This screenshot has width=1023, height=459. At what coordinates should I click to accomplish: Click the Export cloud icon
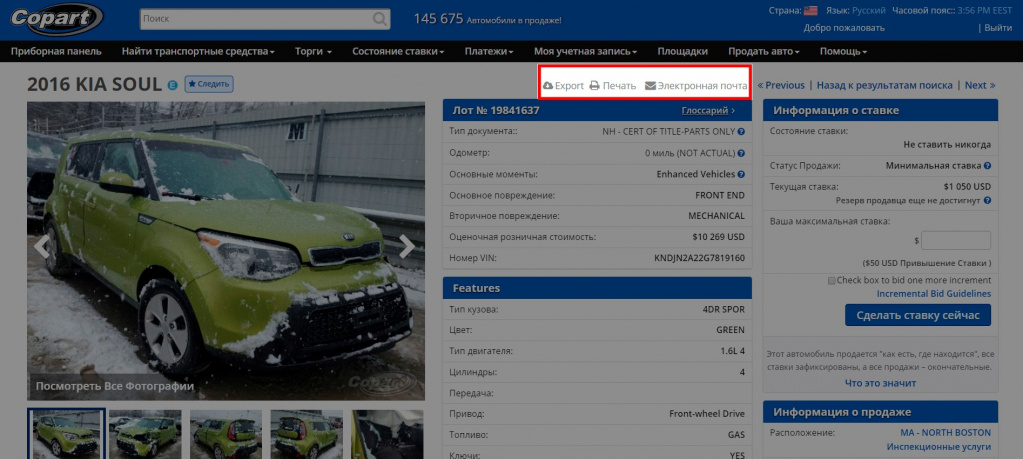click(x=548, y=85)
